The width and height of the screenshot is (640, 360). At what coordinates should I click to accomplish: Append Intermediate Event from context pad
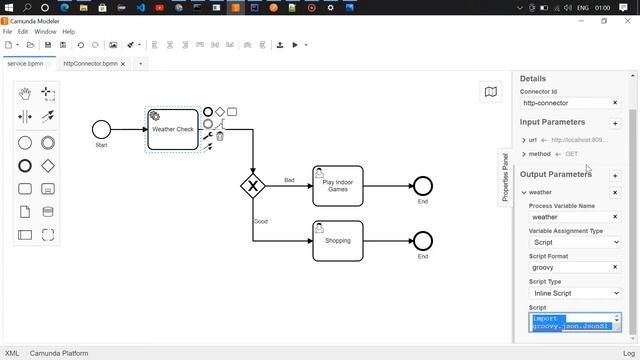pos(208,124)
